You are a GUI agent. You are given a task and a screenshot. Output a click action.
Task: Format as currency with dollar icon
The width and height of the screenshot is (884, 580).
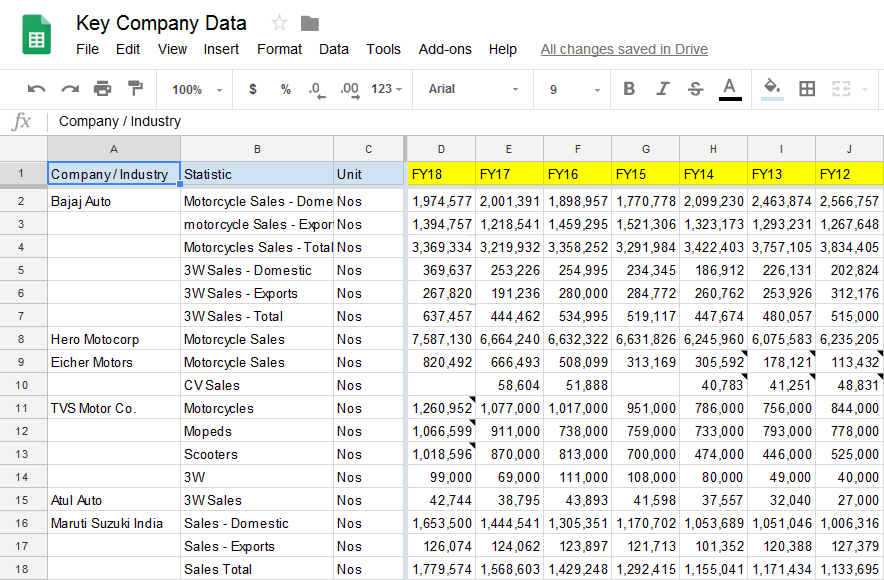(253, 89)
